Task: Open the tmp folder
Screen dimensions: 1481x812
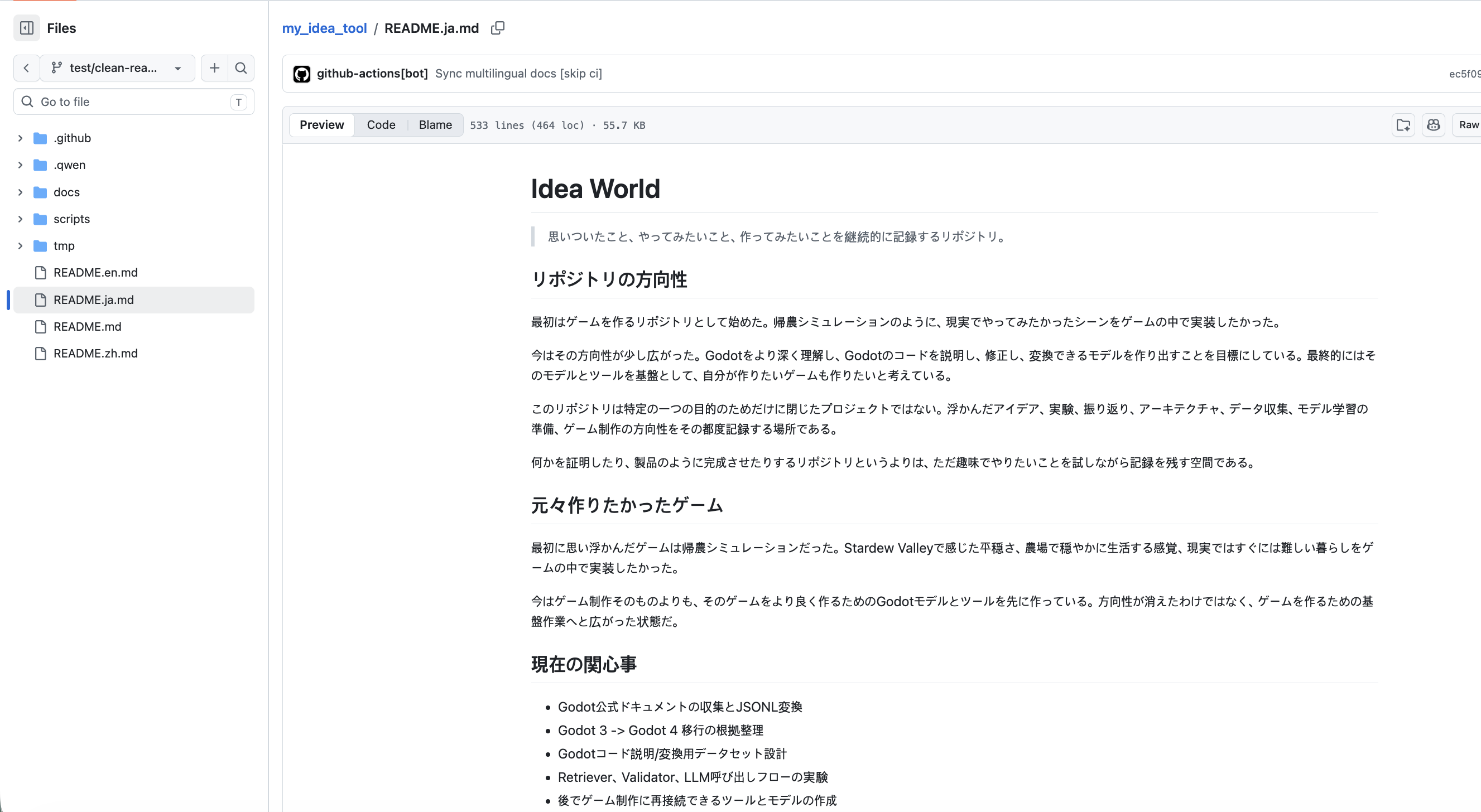Action: 64,246
